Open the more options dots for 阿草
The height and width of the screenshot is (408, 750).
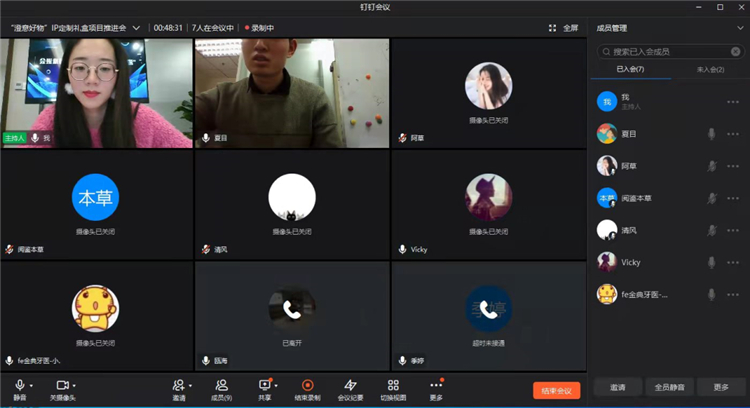click(x=733, y=166)
